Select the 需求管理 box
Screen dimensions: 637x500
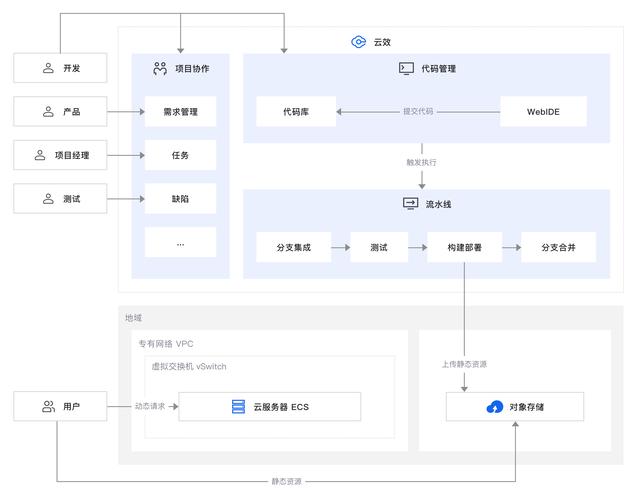pyautogui.click(x=180, y=112)
